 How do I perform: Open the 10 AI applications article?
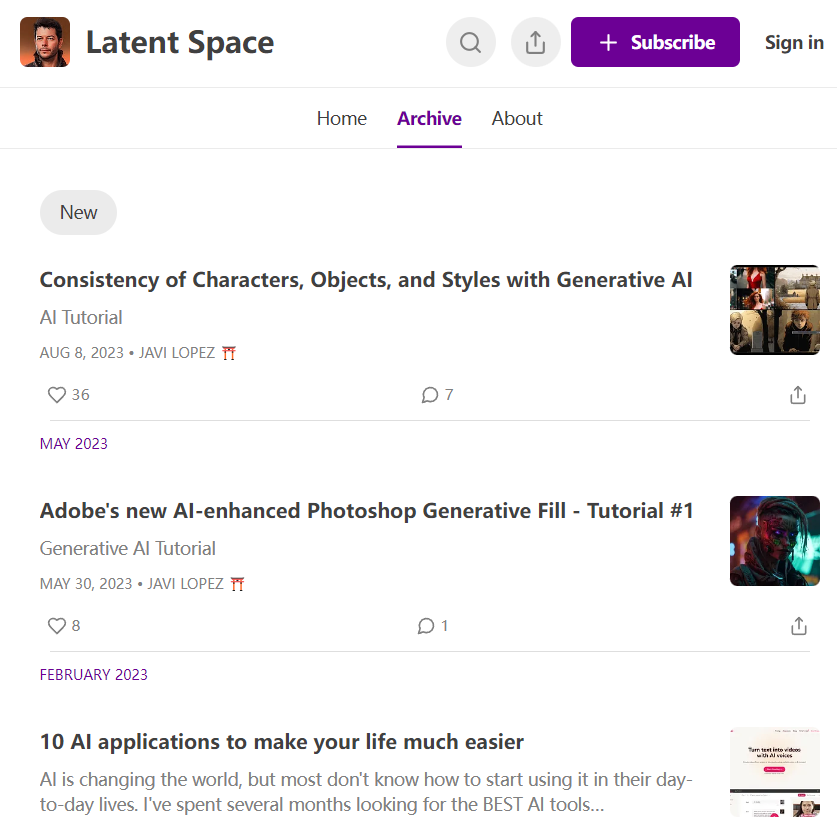tap(281, 742)
